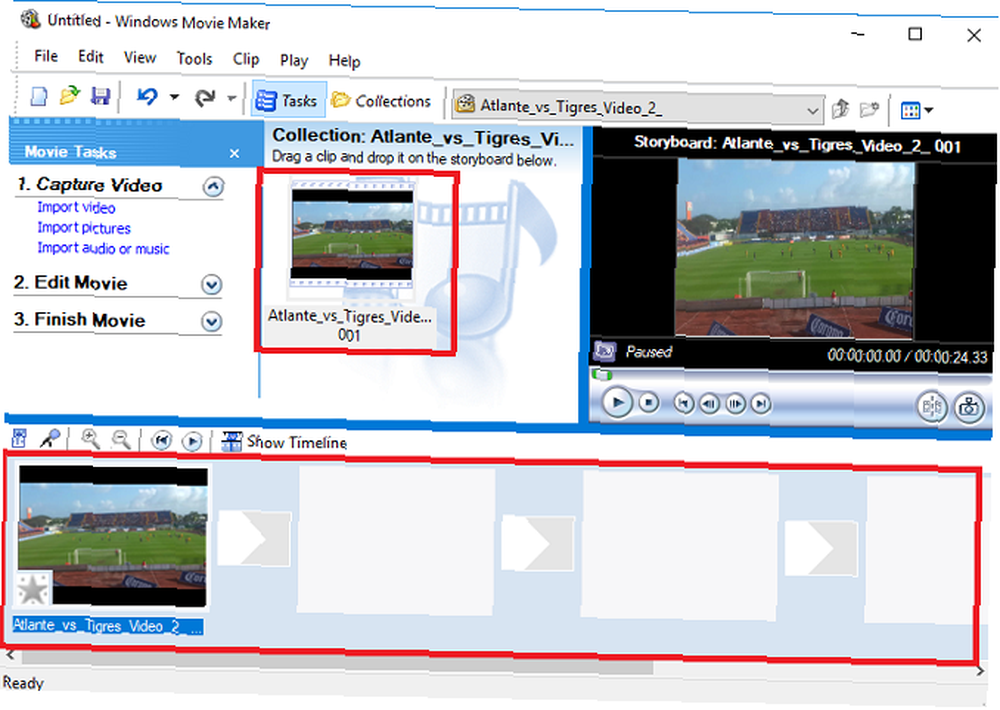Click the Zoom Timeline In magnifier
Viewport: 1000px width, 710px height.
pyautogui.click(x=91, y=439)
